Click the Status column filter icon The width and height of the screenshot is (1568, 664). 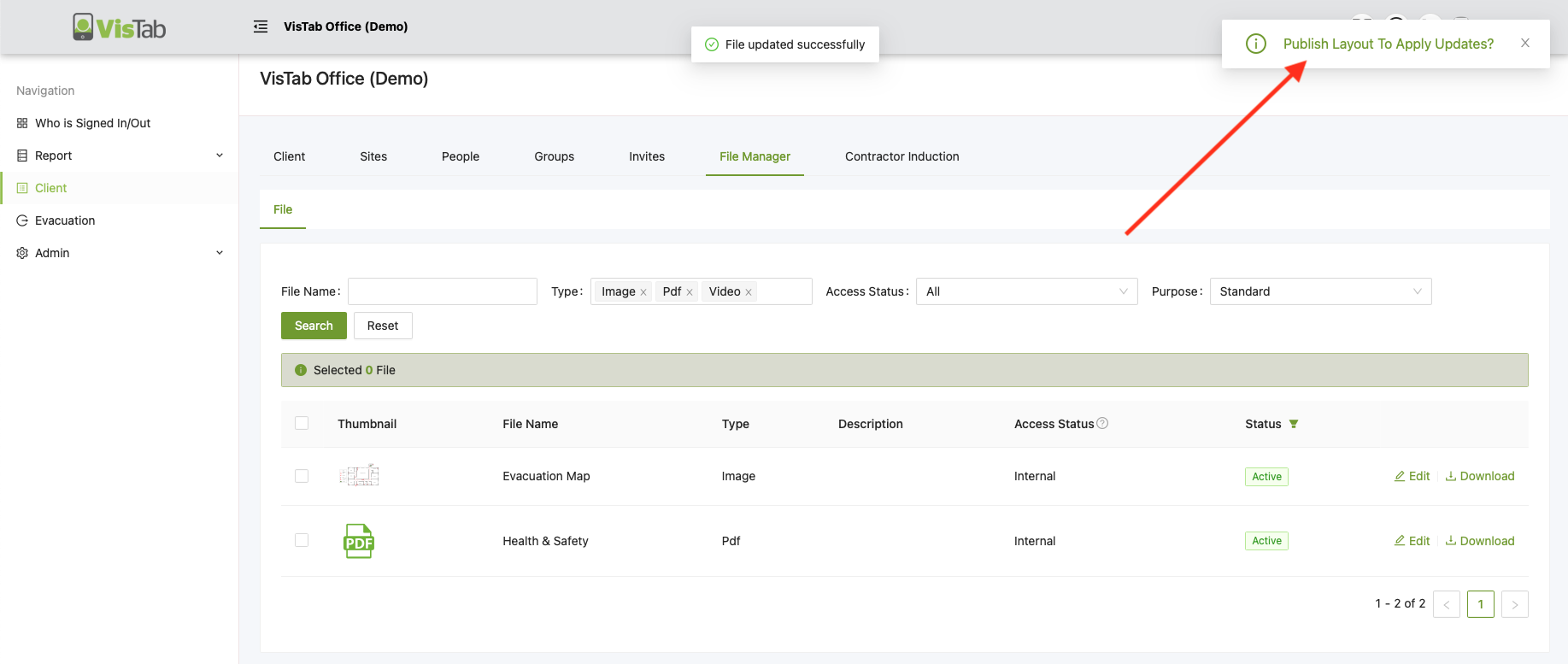click(1294, 424)
